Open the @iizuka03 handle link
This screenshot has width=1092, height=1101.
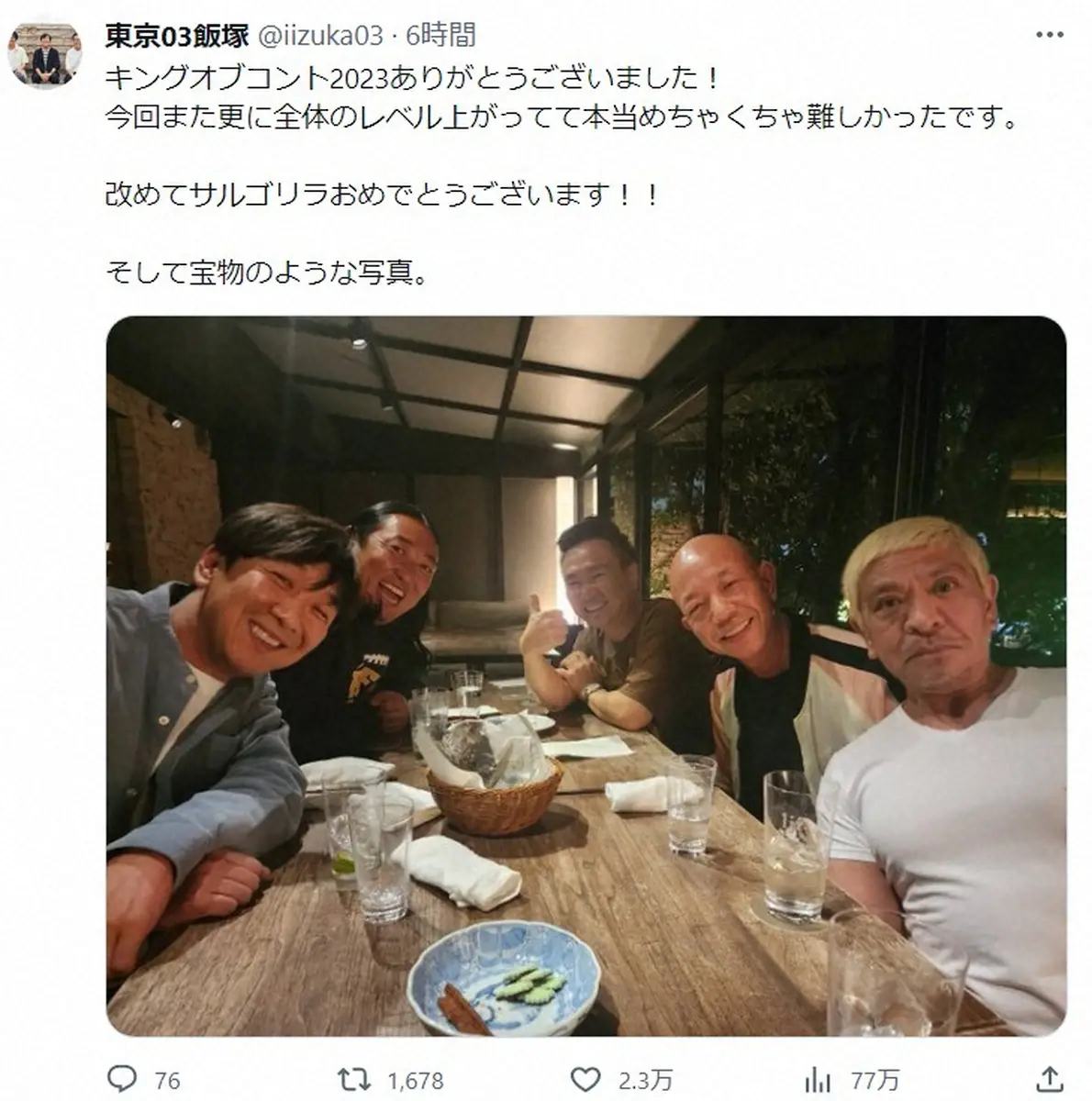pos(319,36)
